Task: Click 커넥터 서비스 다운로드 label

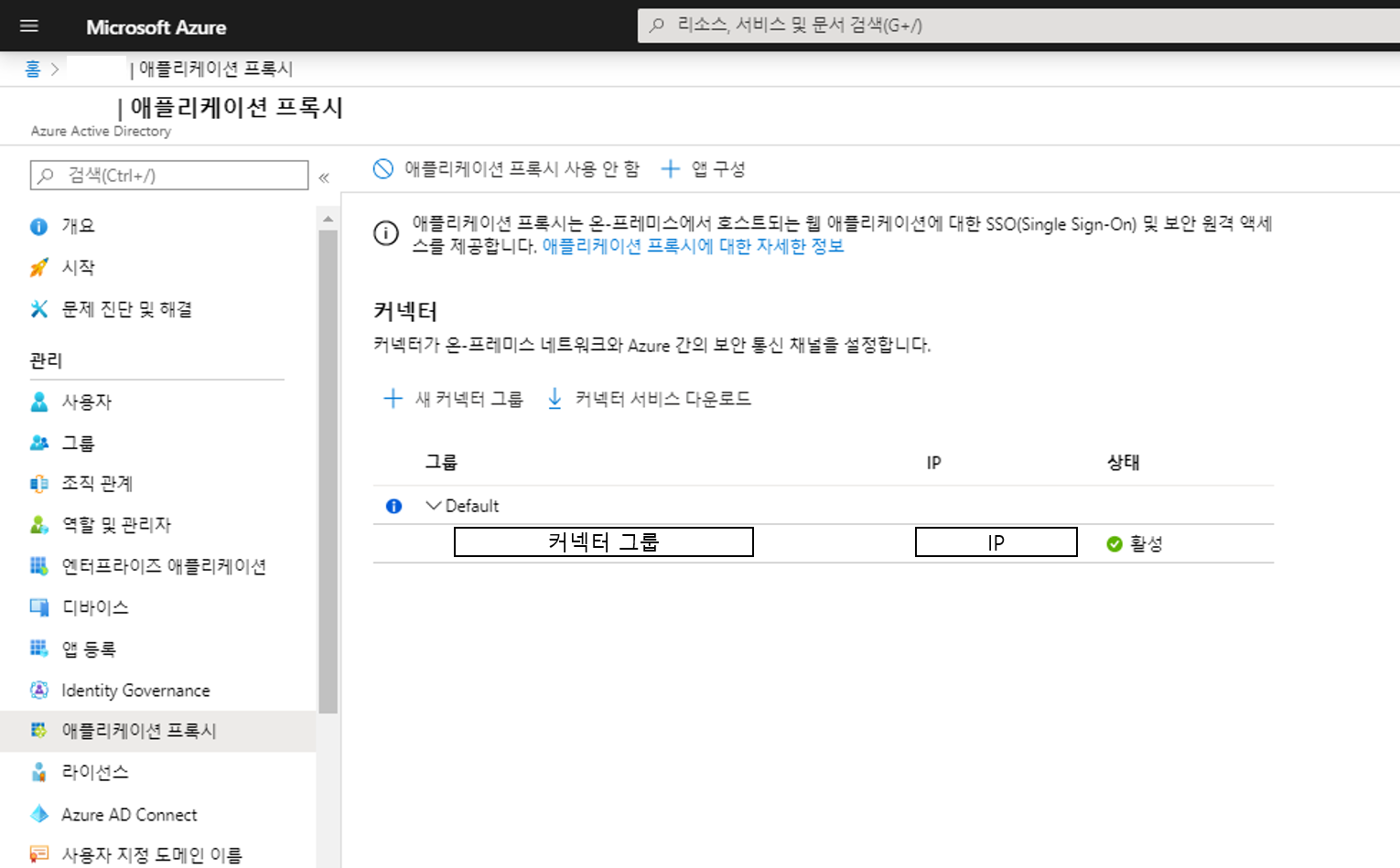Action: [663, 399]
